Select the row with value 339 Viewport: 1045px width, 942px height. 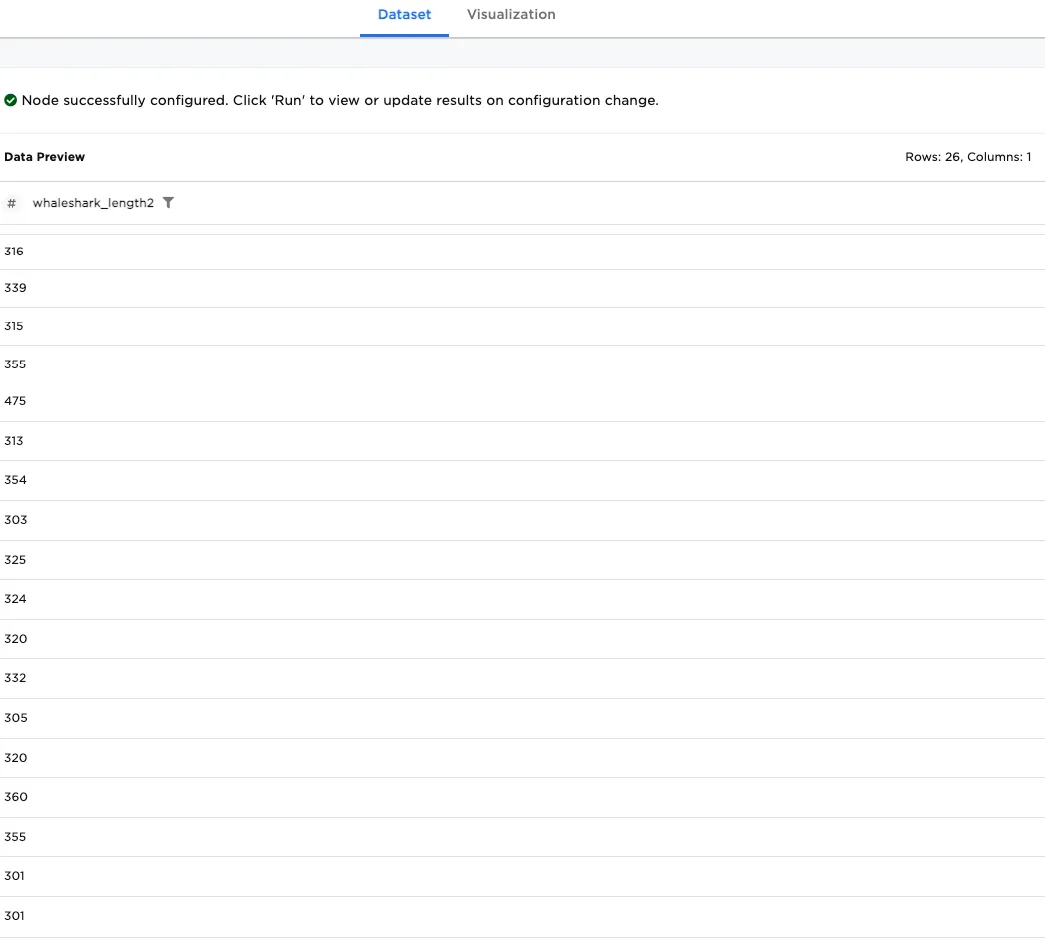click(x=15, y=288)
